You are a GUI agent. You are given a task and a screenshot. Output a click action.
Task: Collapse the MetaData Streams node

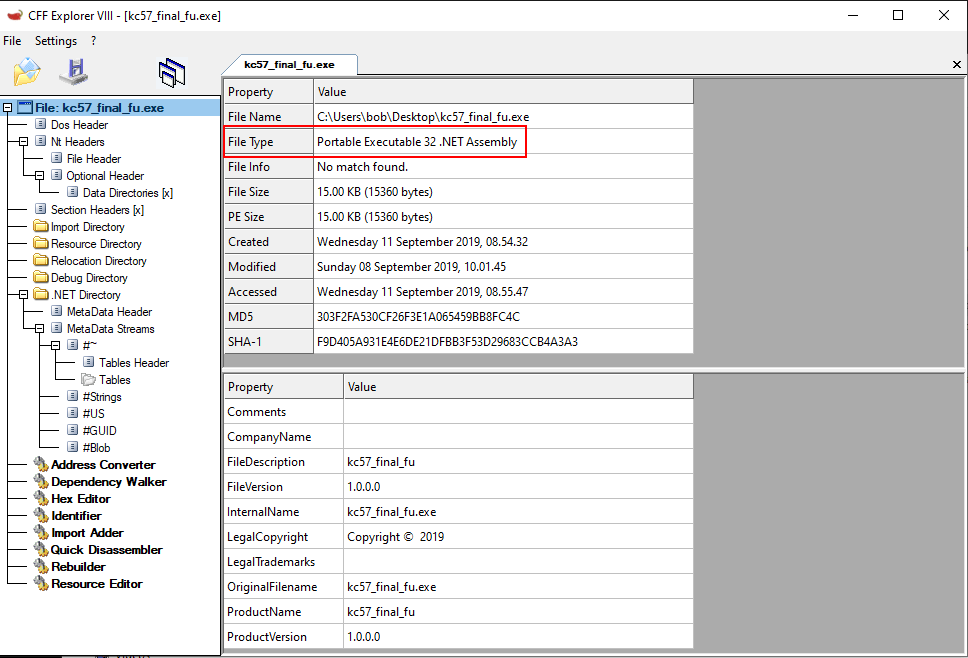(40, 329)
